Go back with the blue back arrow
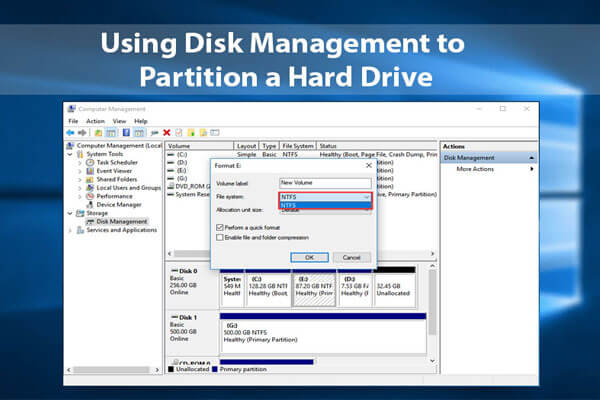 (x=70, y=133)
